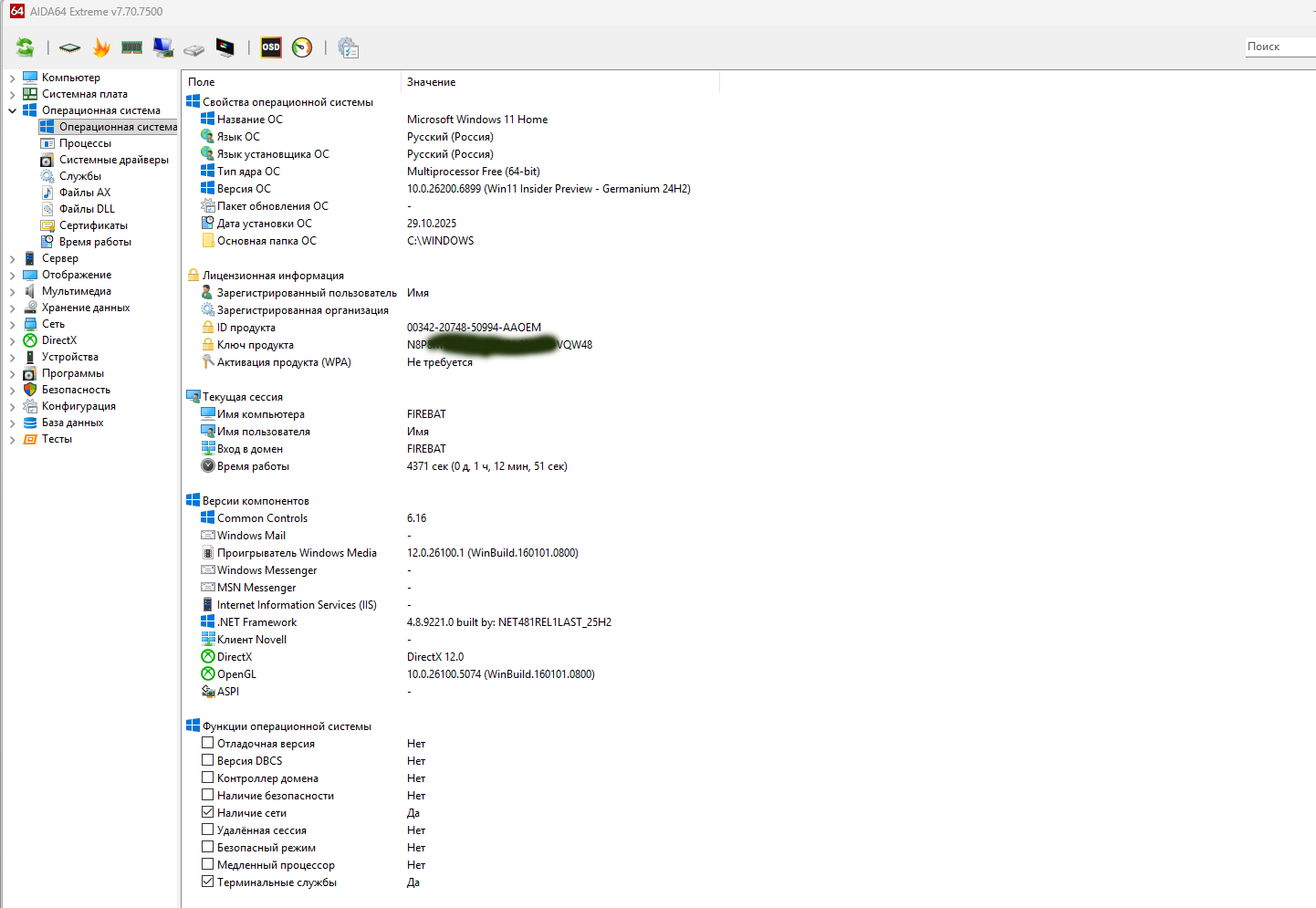Expand the Мультимедиа node arrow
The height and width of the screenshot is (908, 1316).
pos(12,291)
